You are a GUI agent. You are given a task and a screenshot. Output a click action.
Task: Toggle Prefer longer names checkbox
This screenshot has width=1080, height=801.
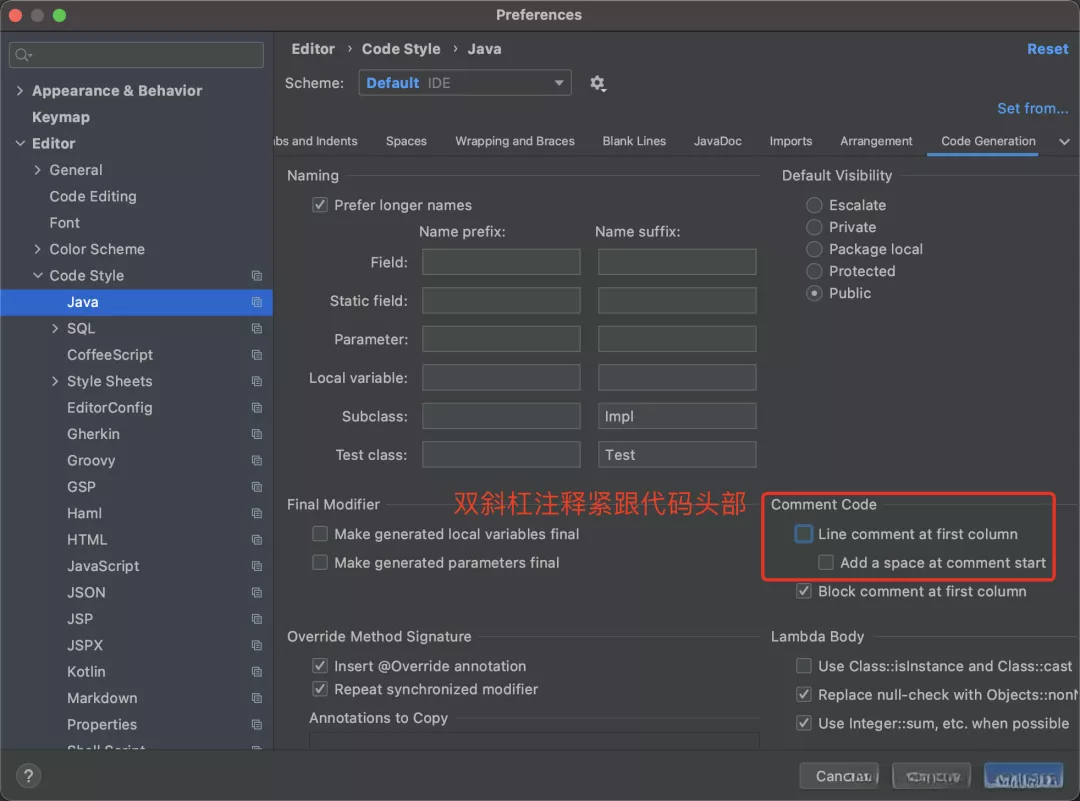pyautogui.click(x=320, y=205)
